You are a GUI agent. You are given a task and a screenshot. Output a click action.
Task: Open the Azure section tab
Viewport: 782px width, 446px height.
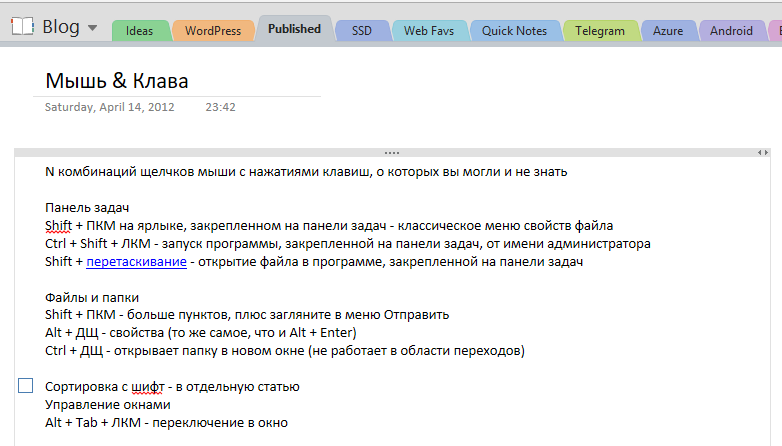point(668,31)
